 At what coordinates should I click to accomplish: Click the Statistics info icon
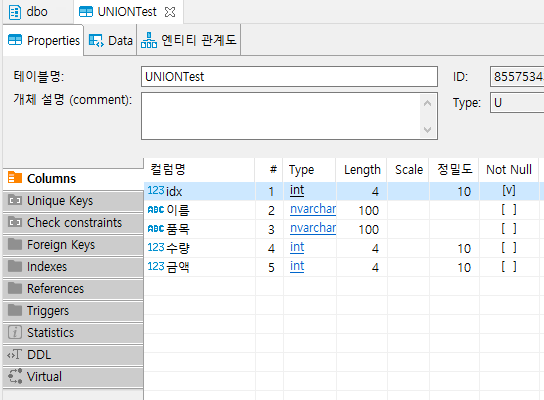(x=15, y=332)
